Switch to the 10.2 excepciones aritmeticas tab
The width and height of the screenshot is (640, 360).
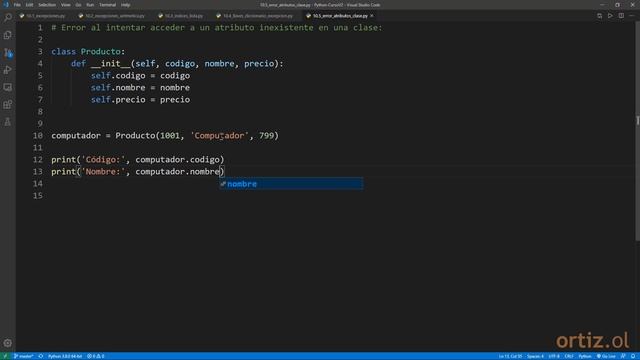(112, 16)
